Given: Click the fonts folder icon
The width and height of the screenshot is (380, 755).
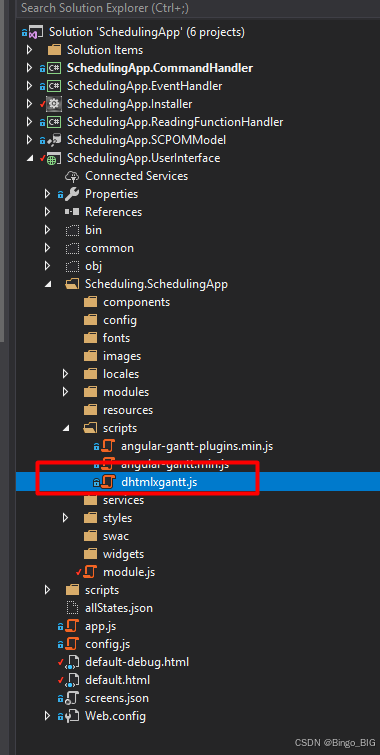Looking at the screenshot, I should (x=90, y=338).
